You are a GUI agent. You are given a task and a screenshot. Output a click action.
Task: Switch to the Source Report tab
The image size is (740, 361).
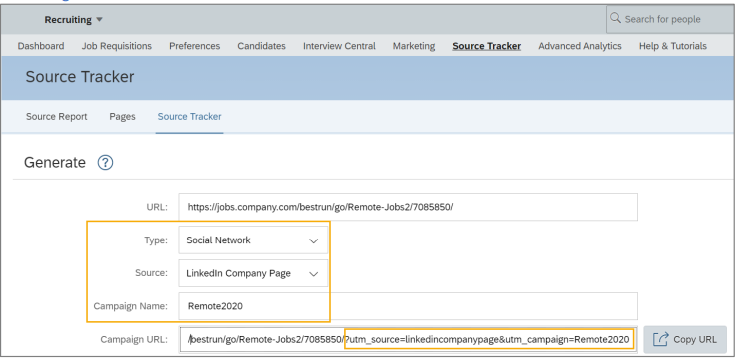[57, 117]
